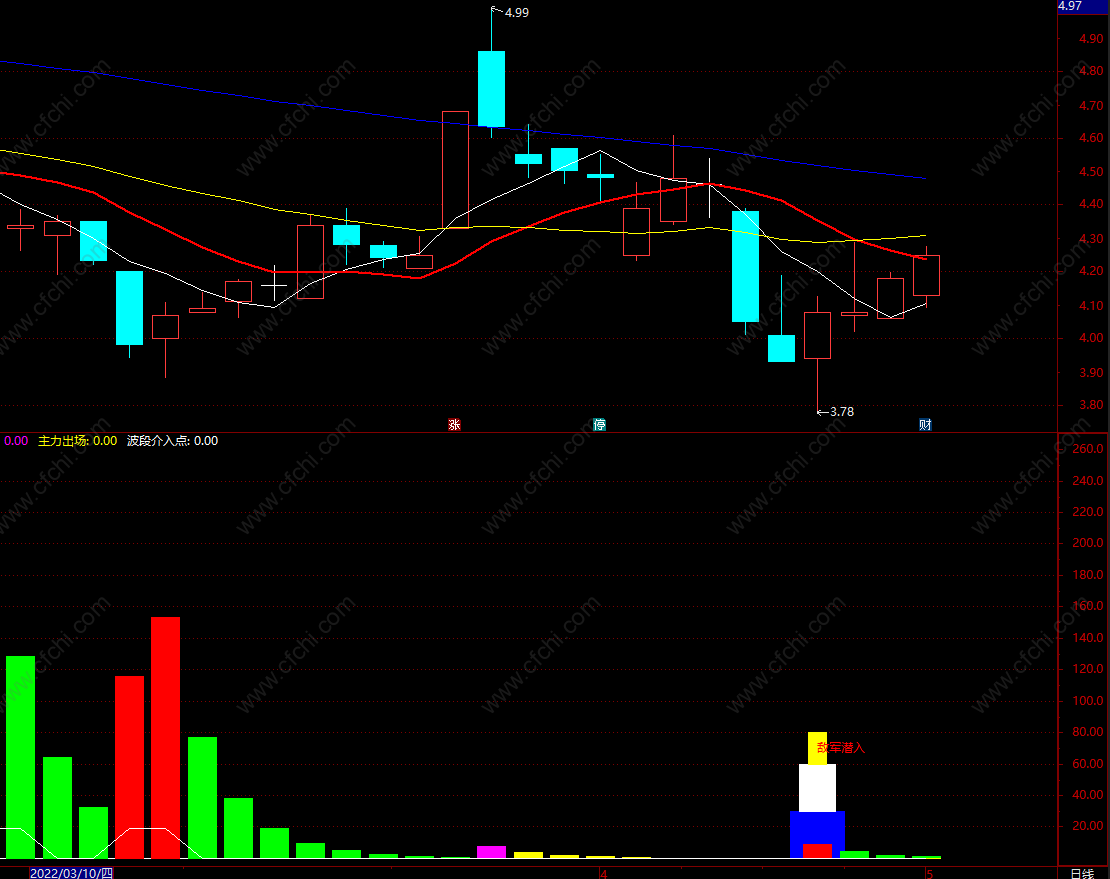Click the 2022/03/10/四 date label
Viewport: 1110px width, 879px height.
[71, 873]
